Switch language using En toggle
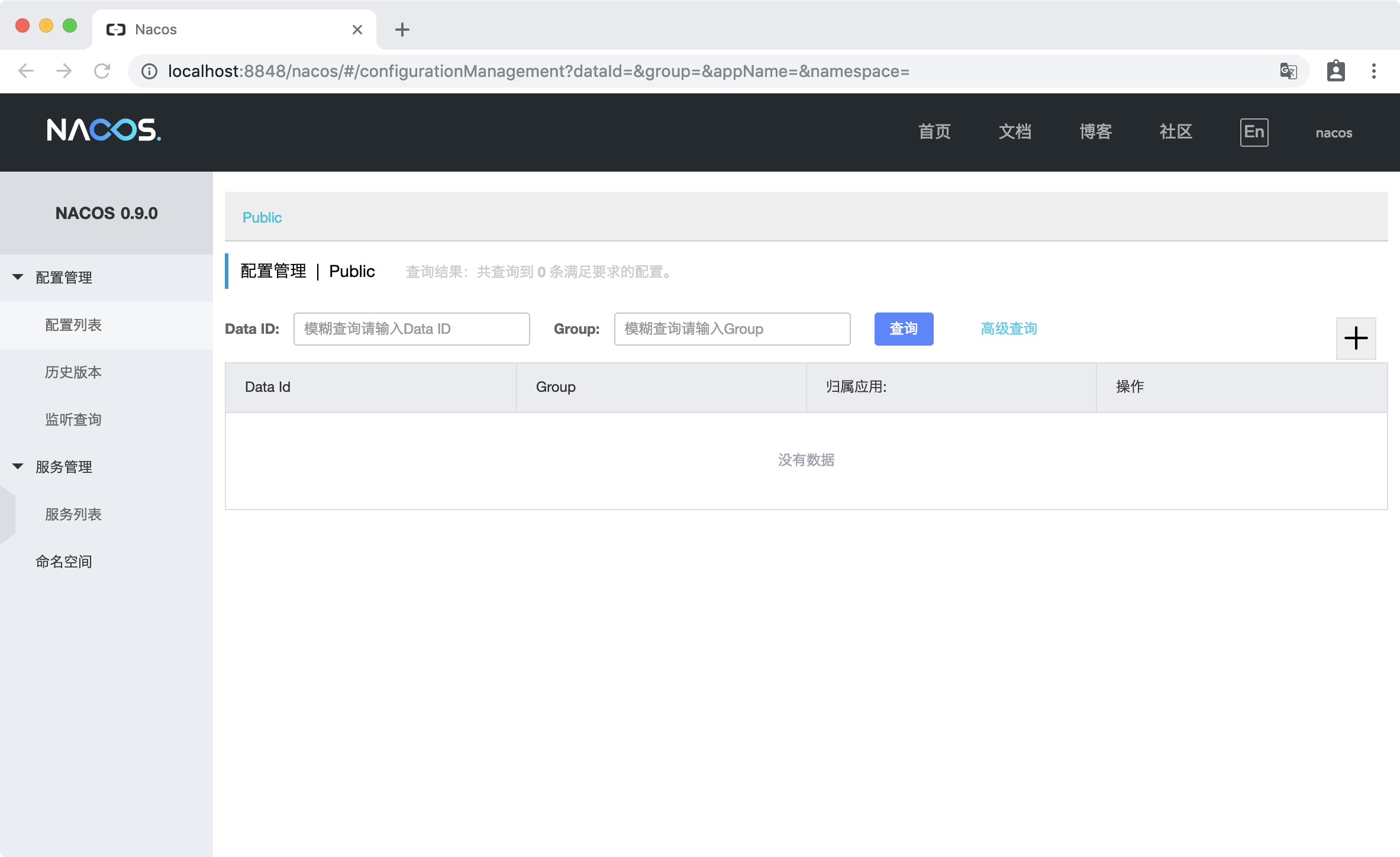This screenshot has width=1400, height=857. (1254, 132)
